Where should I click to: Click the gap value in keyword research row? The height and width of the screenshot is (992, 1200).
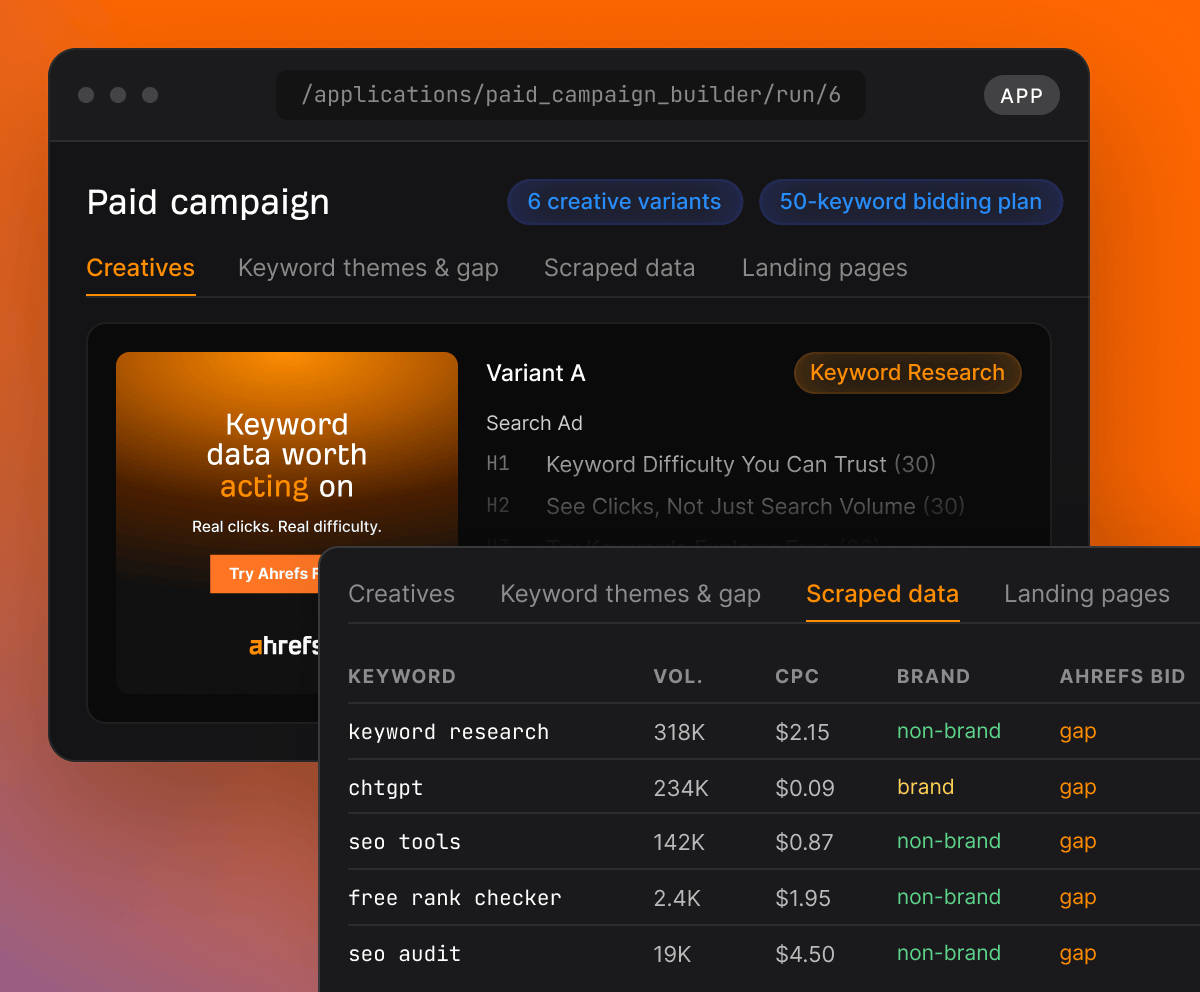1078,733
